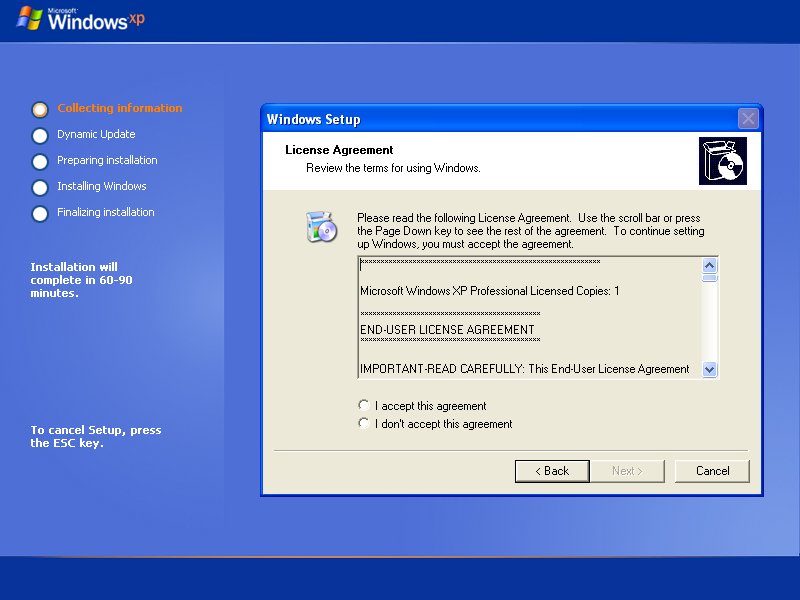Click the software box and CD header icon
Screen dimensions: 800x600
pos(722,161)
